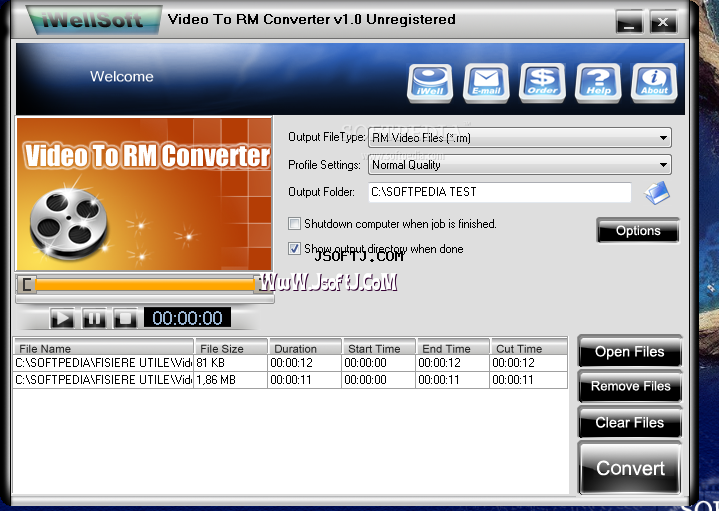Click the iWellSoft logo

(x=94, y=20)
